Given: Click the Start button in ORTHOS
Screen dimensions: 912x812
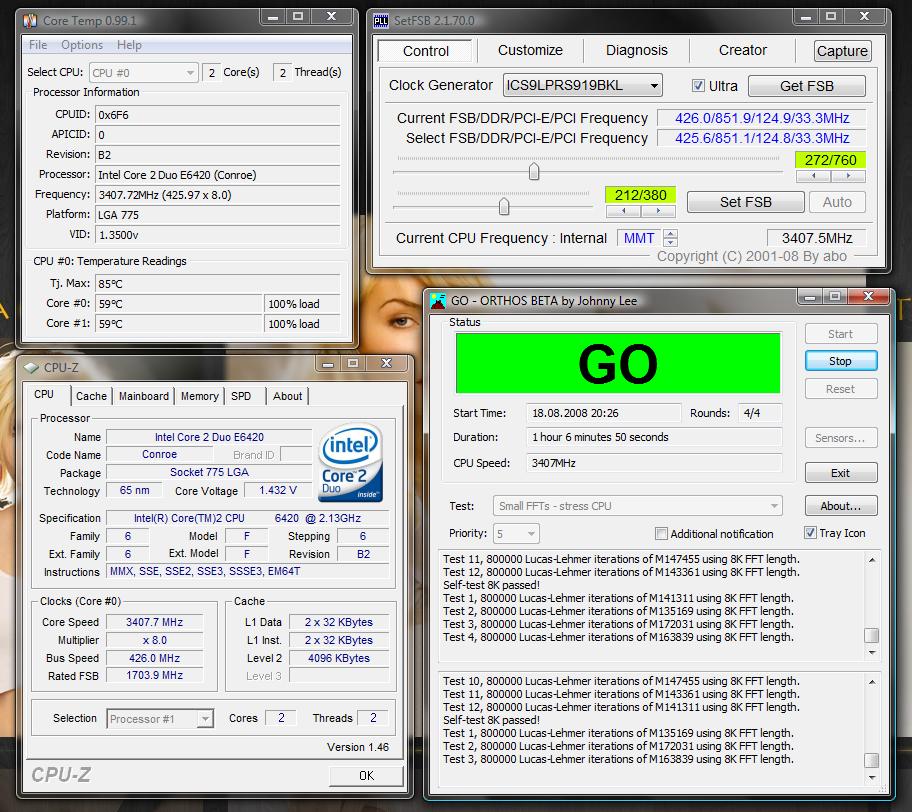Looking at the screenshot, I should pos(840,334).
